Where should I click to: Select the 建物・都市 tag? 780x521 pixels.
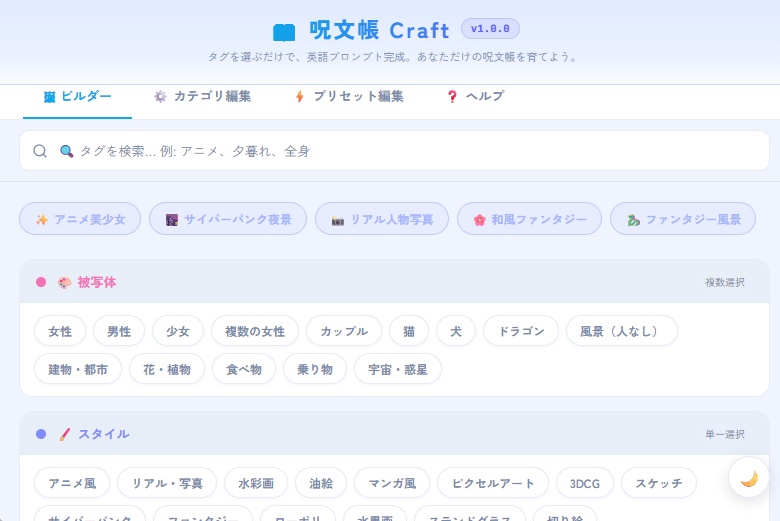[x=78, y=369]
